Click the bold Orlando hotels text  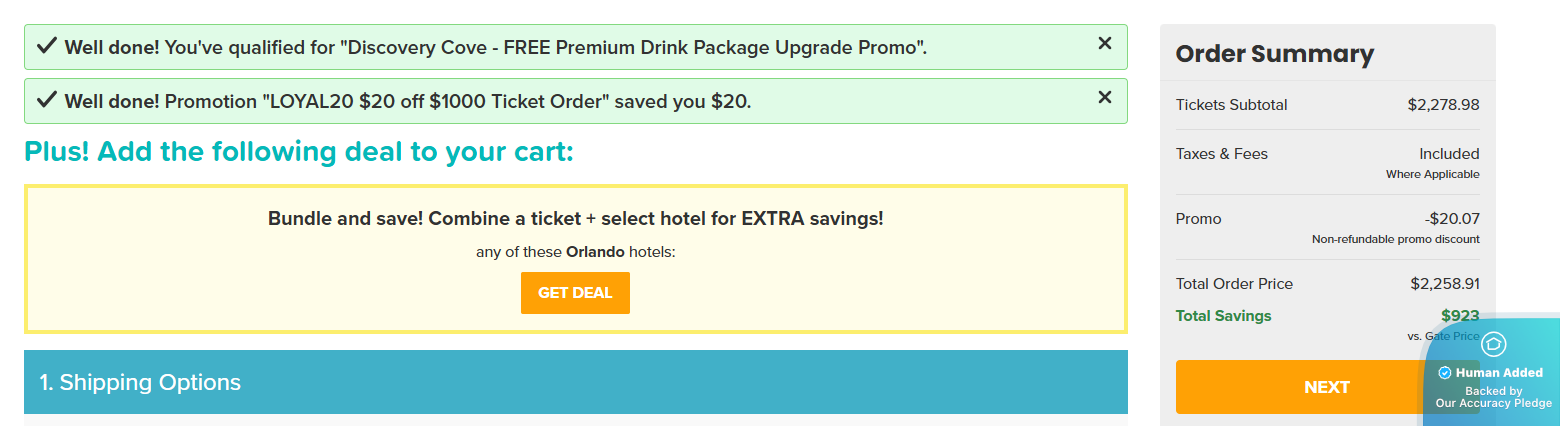(x=593, y=252)
